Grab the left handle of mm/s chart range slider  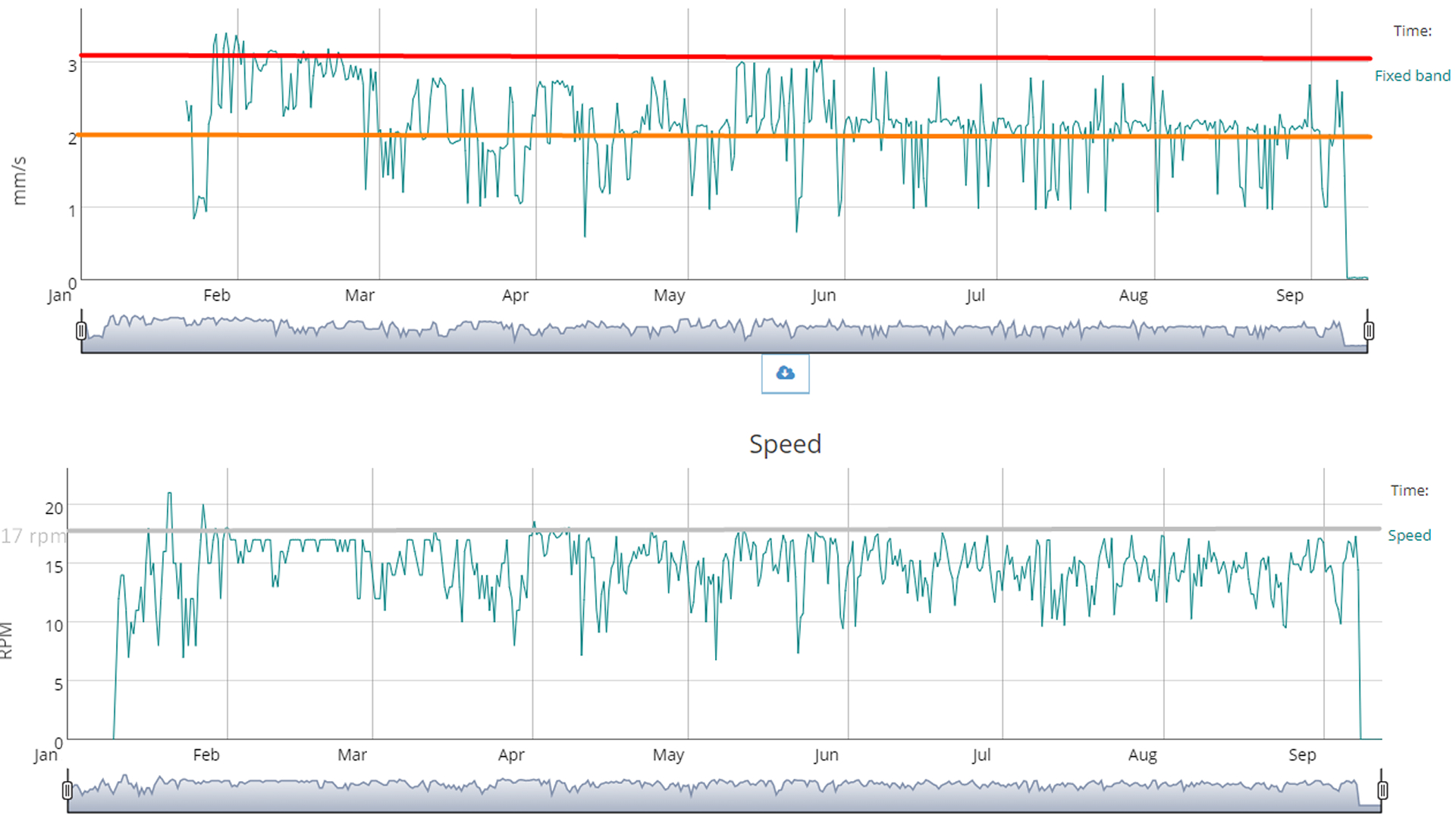pyautogui.click(x=81, y=331)
